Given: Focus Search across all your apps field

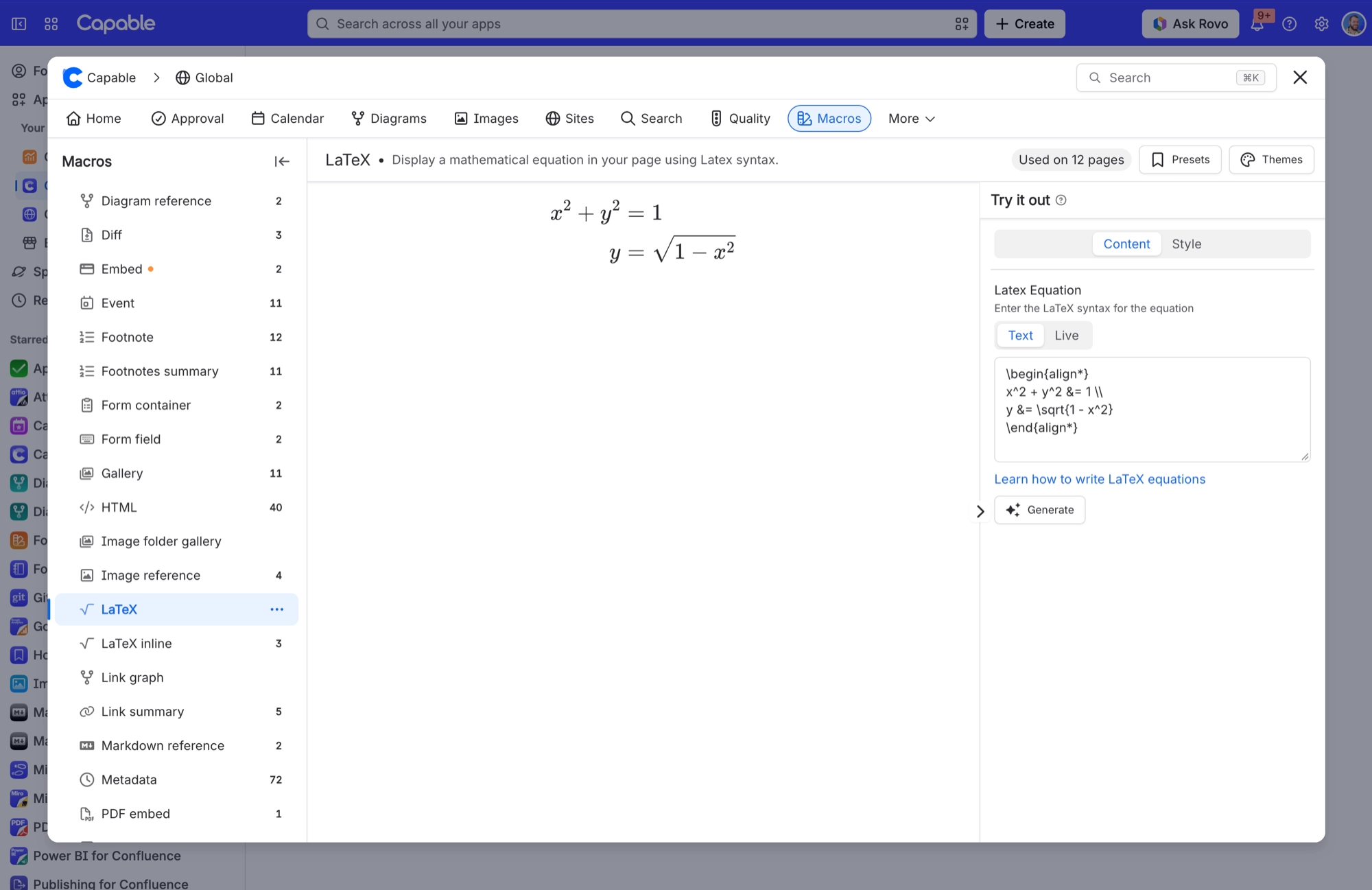Looking at the screenshot, I should tap(641, 24).
